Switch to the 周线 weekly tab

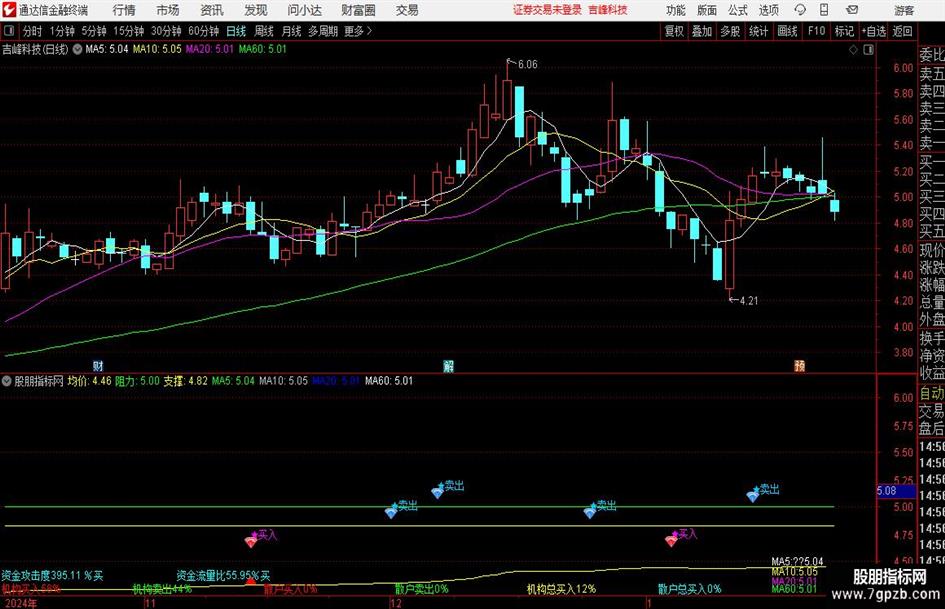point(264,31)
